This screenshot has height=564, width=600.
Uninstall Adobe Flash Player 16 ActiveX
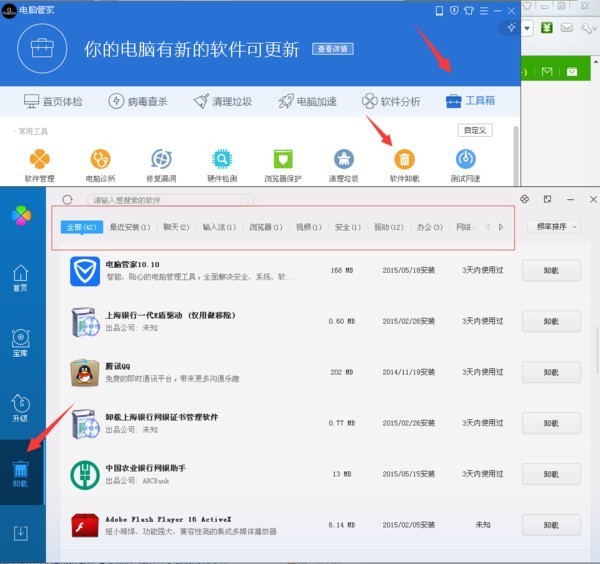click(551, 525)
